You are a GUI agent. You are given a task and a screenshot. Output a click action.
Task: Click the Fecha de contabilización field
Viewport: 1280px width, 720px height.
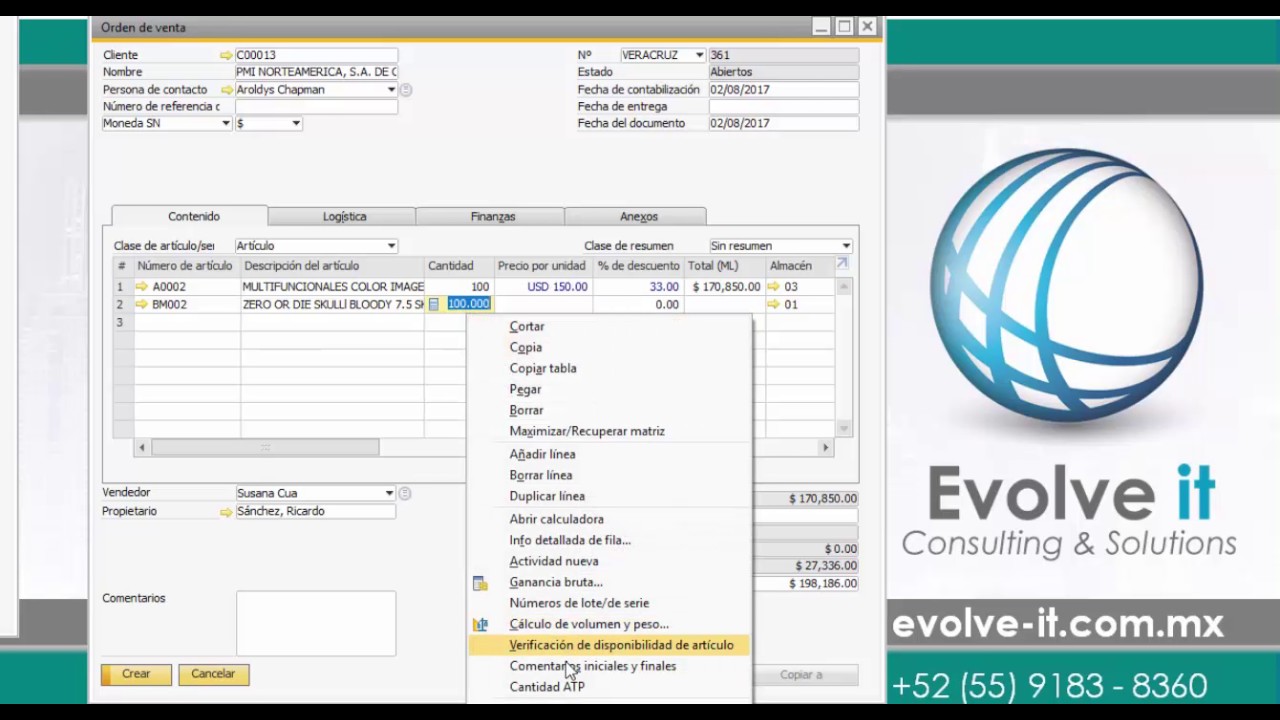(x=783, y=89)
